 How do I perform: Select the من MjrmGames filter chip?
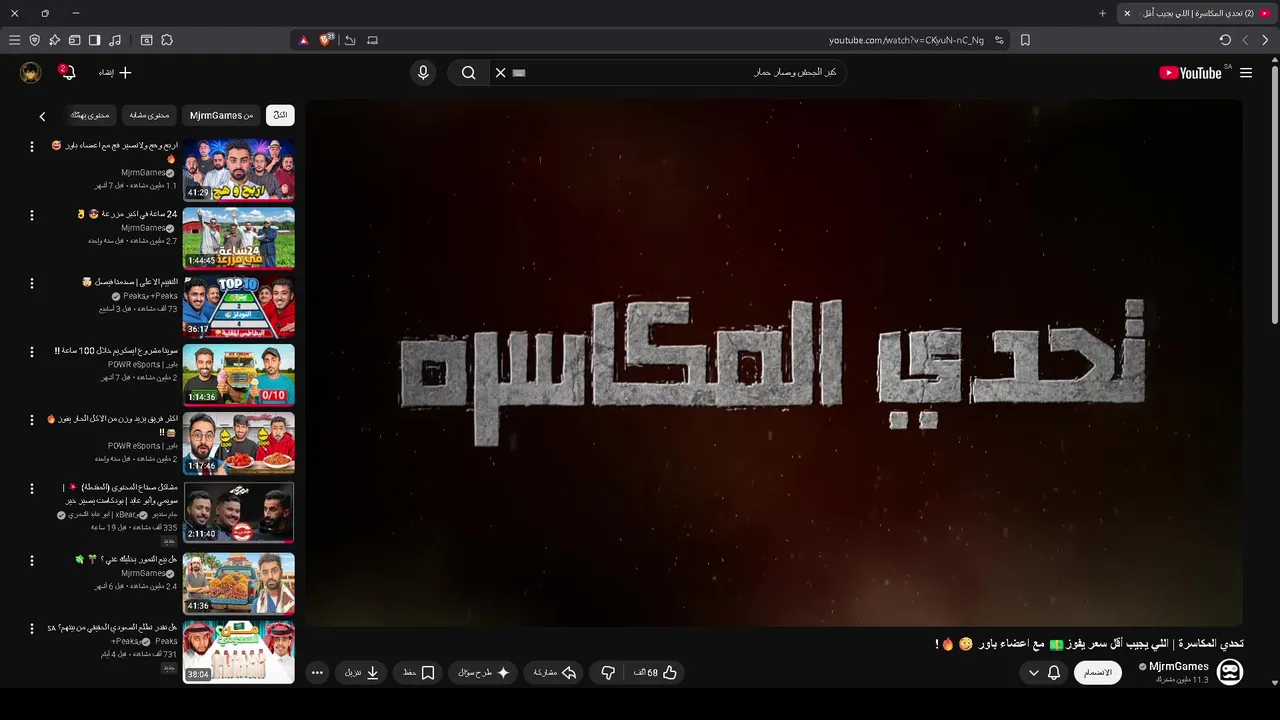pos(222,116)
